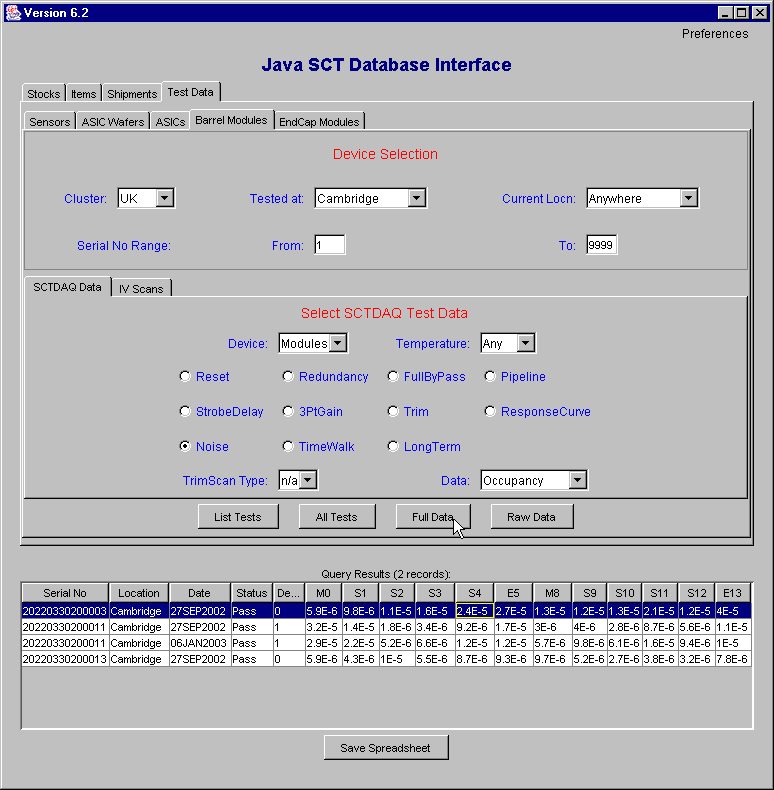774x790 pixels.
Task: Choose the FullByPass radio button
Action: point(393,376)
